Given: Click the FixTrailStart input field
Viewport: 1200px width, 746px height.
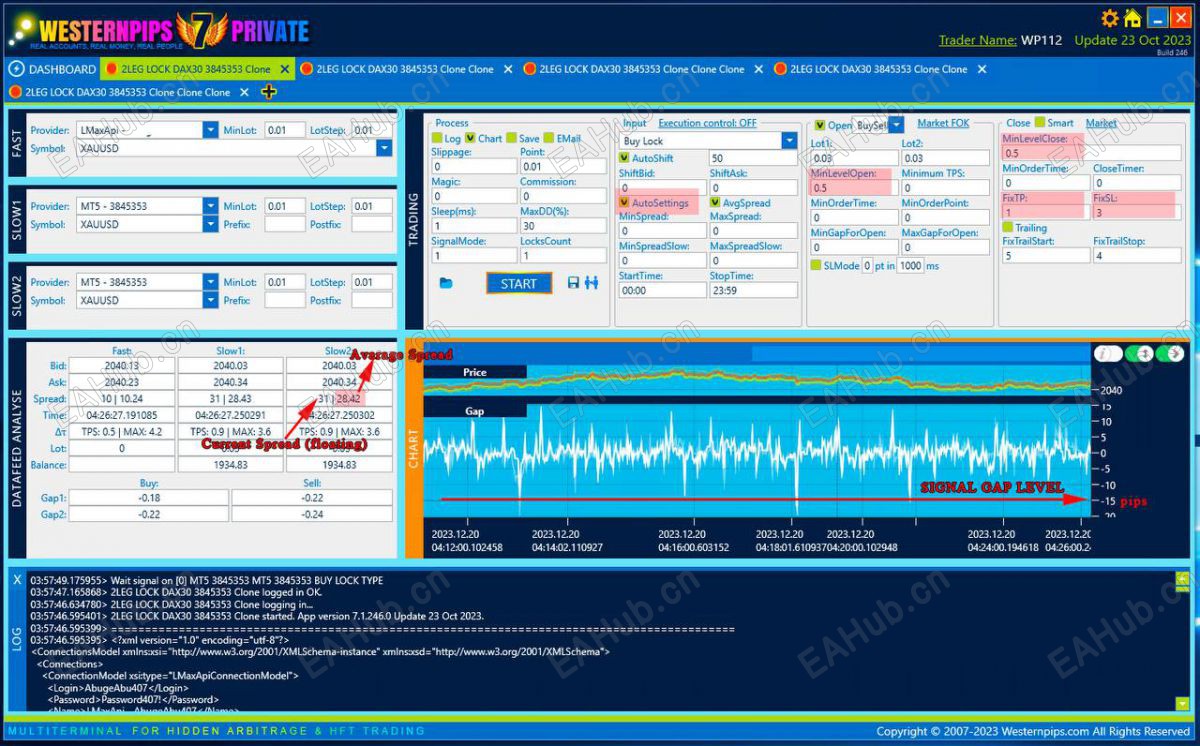Looking at the screenshot, I should pyautogui.click(x=1045, y=255).
